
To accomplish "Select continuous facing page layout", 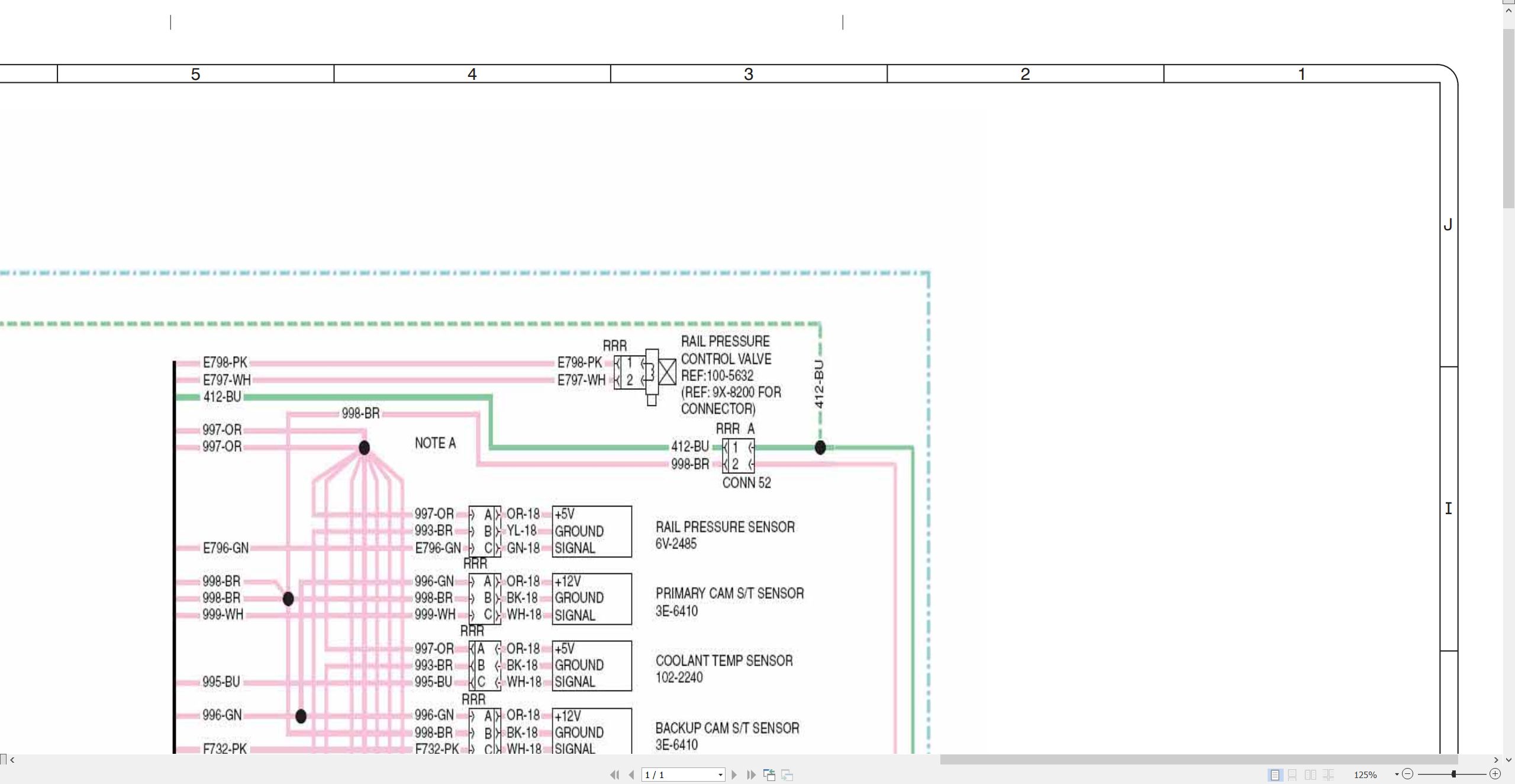I will pos(1328,775).
